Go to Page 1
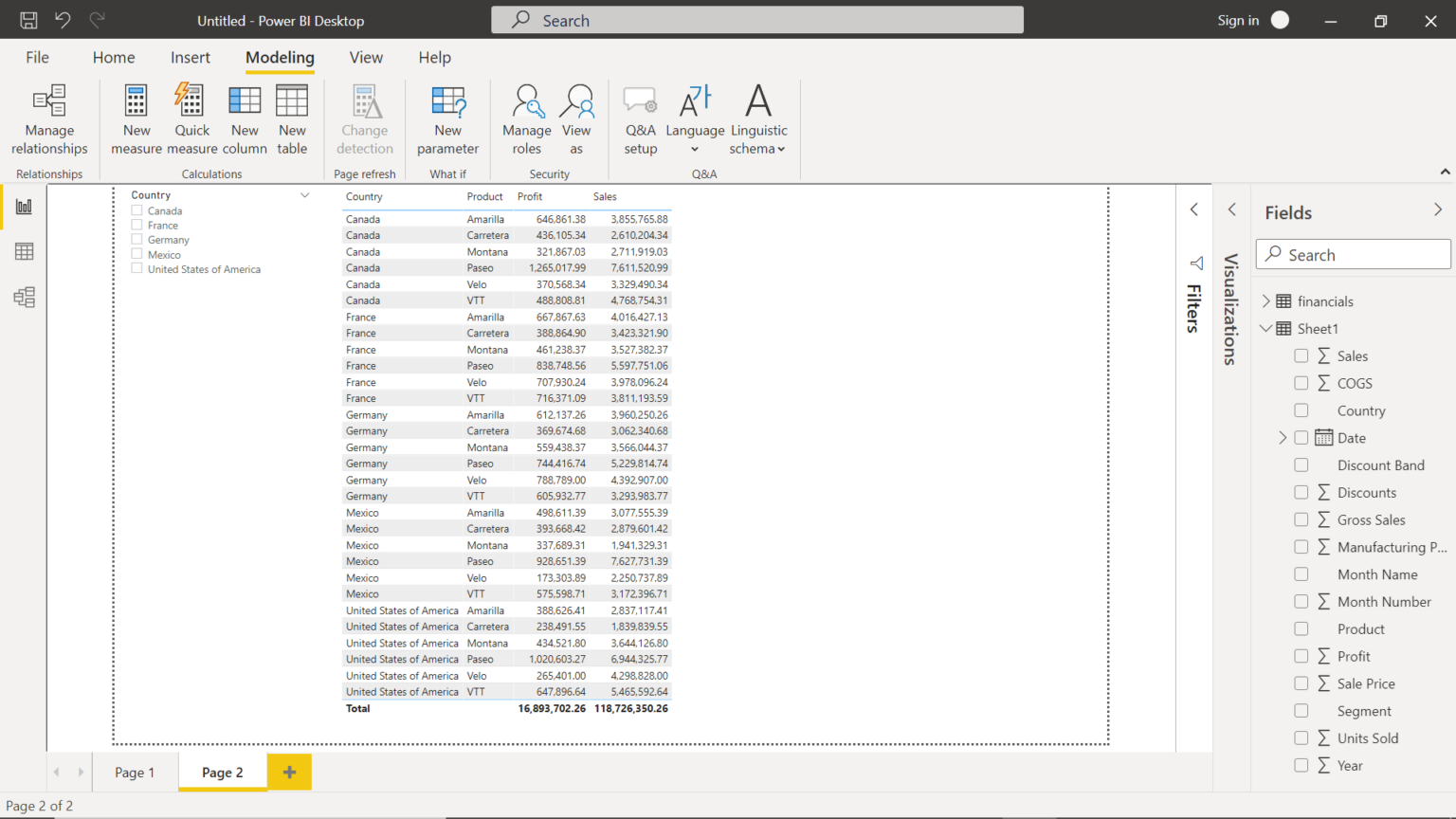1456x819 pixels. [x=134, y=772]
